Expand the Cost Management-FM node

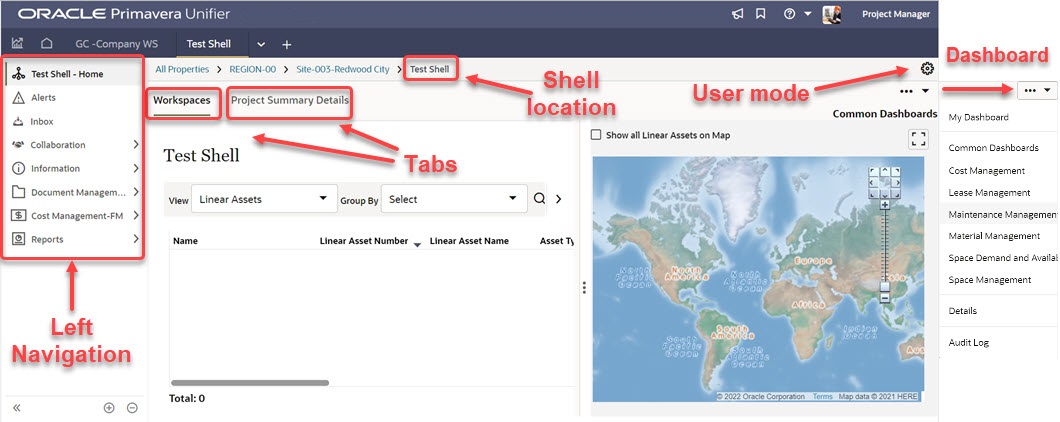pos(136,216)
